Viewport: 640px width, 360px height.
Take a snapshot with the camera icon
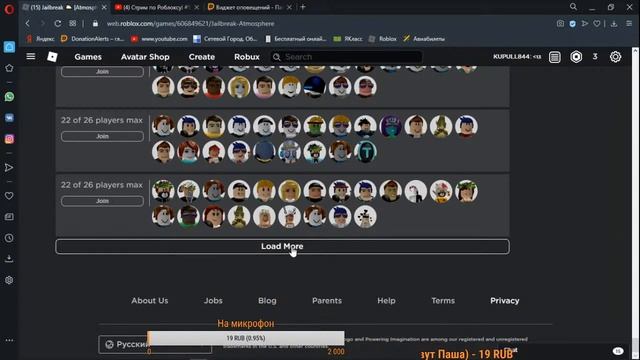pos(560,24)
